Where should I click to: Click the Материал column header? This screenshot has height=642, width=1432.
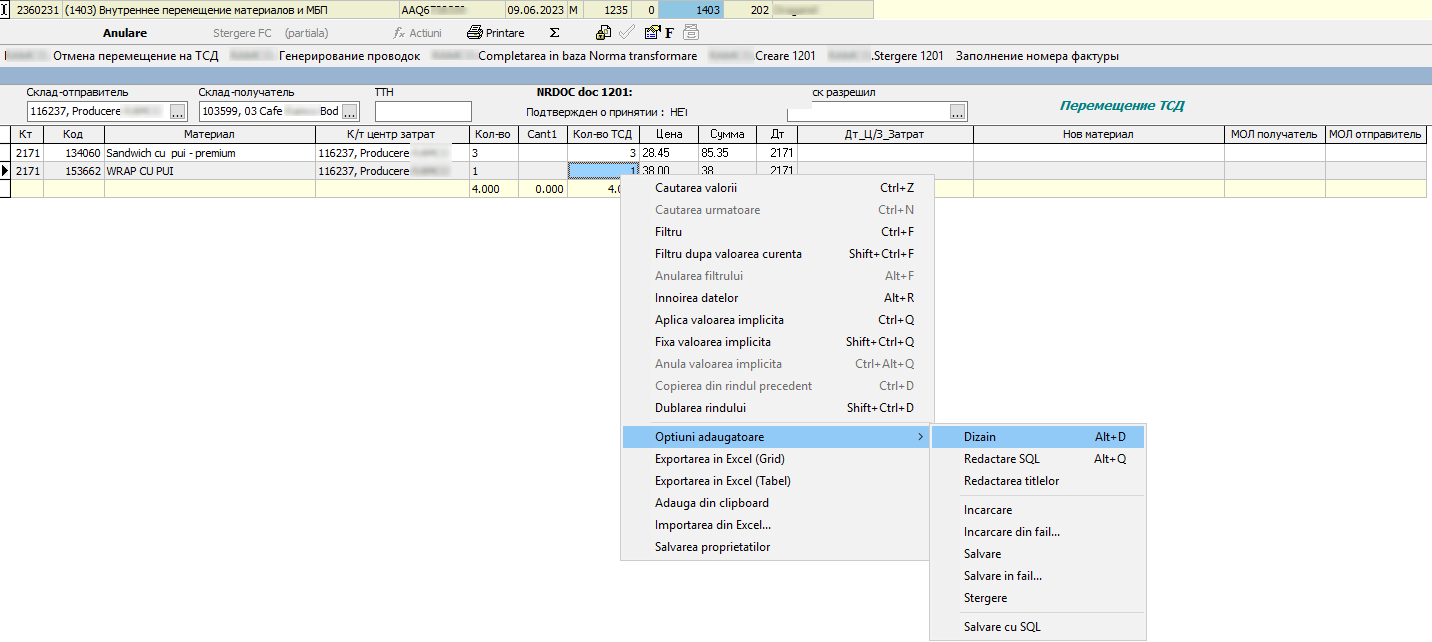[x=210, y=134]
